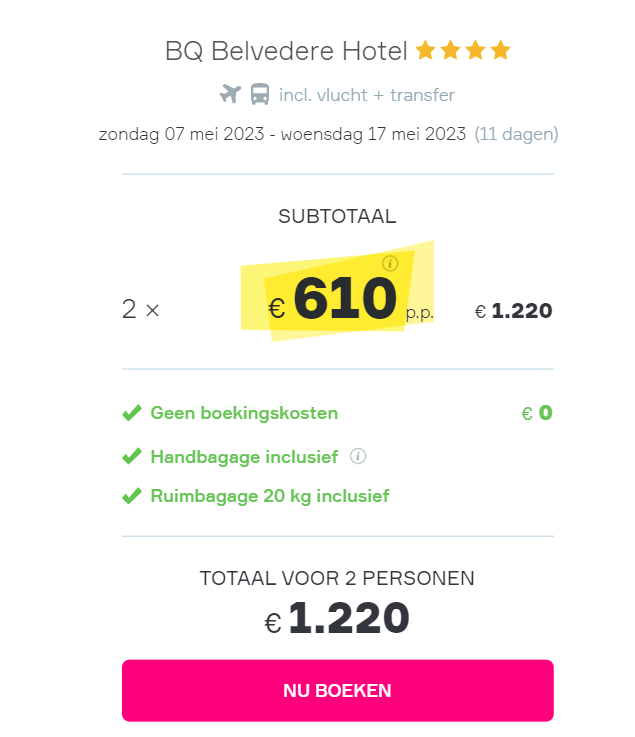This screenshot has height=737, width=635.
Task: Click checkmark next to Ruimbagage 20 kg
Action: [132, 496]
